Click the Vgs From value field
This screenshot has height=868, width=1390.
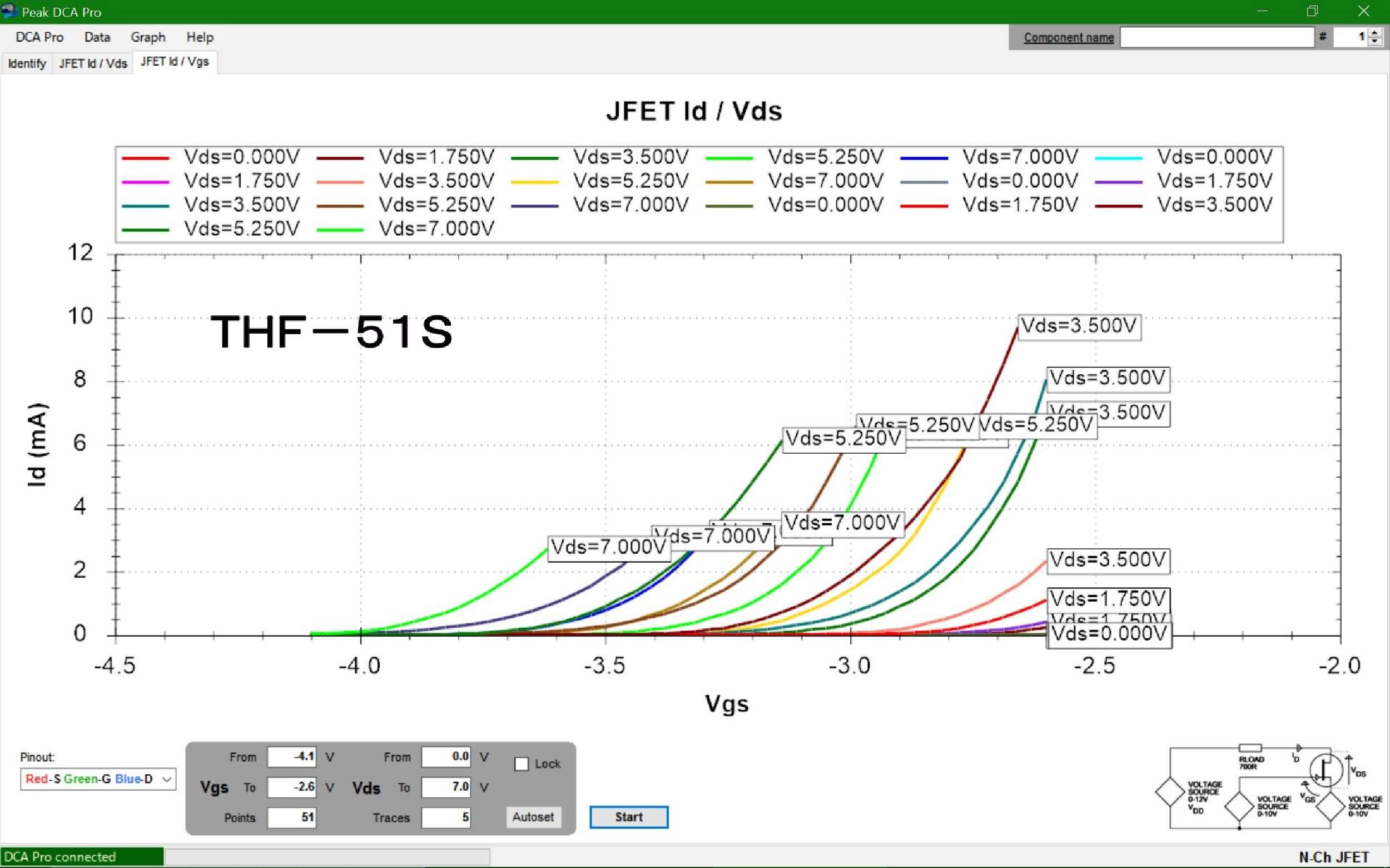[x=292, y=757]
